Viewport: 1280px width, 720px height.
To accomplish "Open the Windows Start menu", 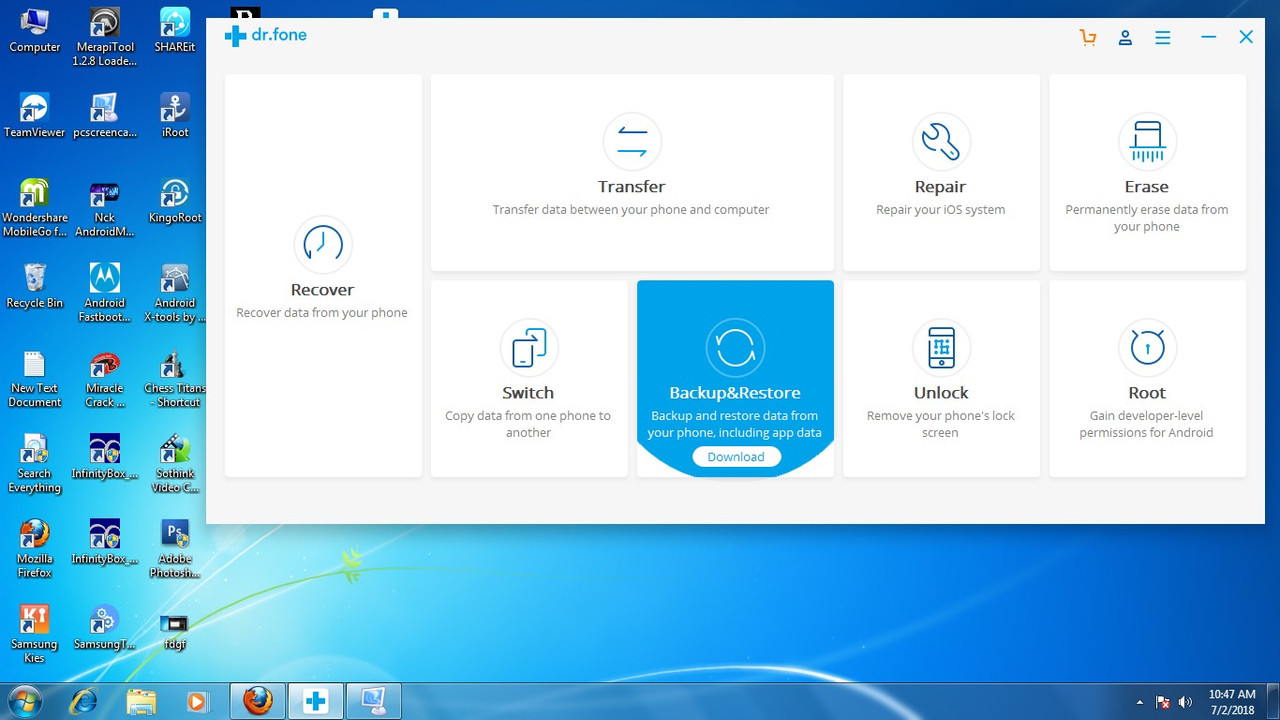I will [23, 701].
